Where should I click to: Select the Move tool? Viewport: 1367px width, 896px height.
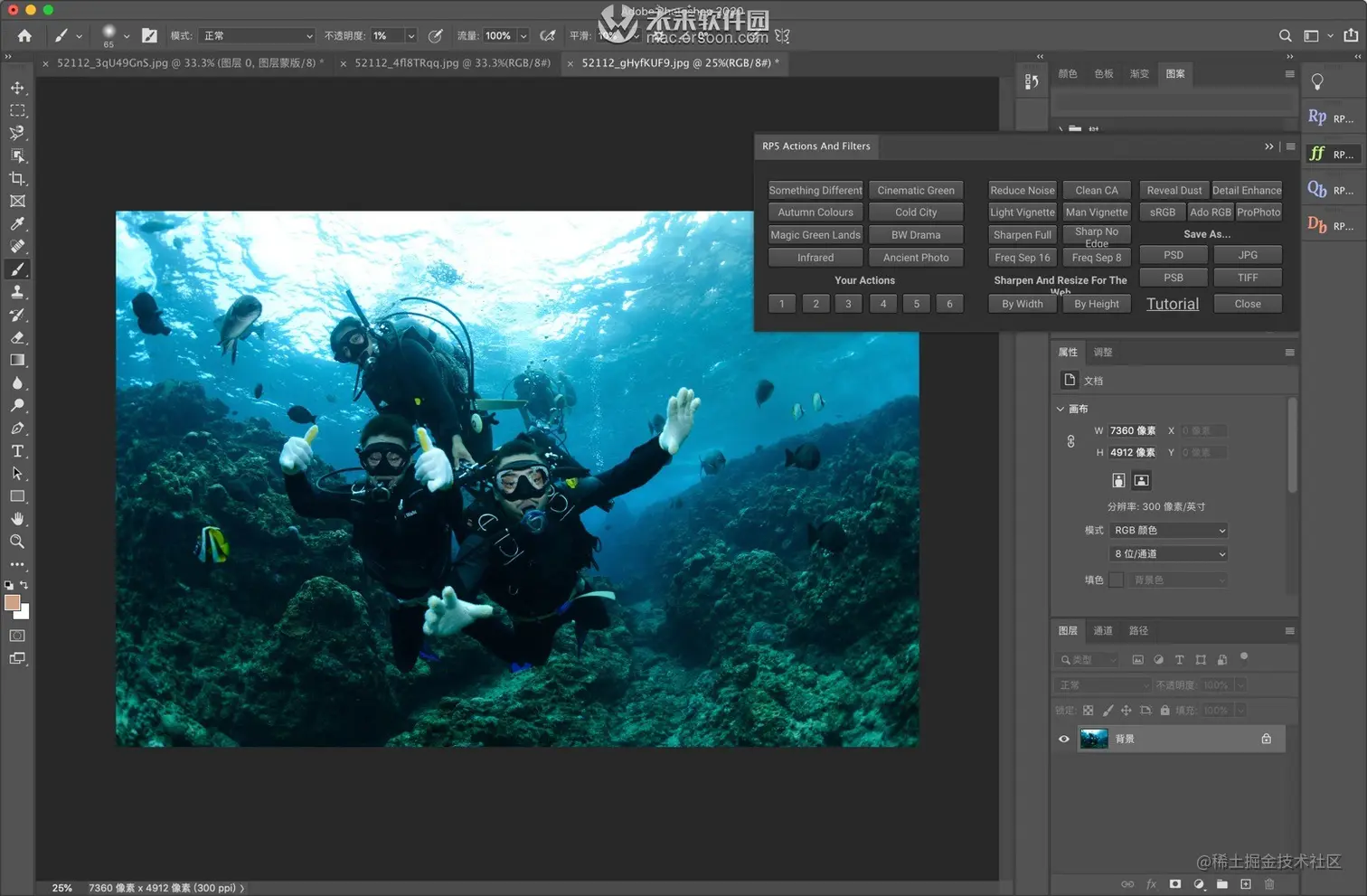click(x=17, y=88)
